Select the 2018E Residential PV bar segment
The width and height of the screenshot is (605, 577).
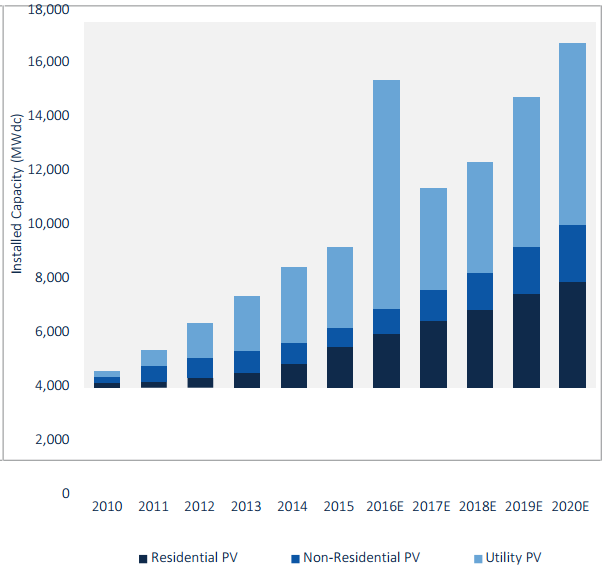pos(480,349)
